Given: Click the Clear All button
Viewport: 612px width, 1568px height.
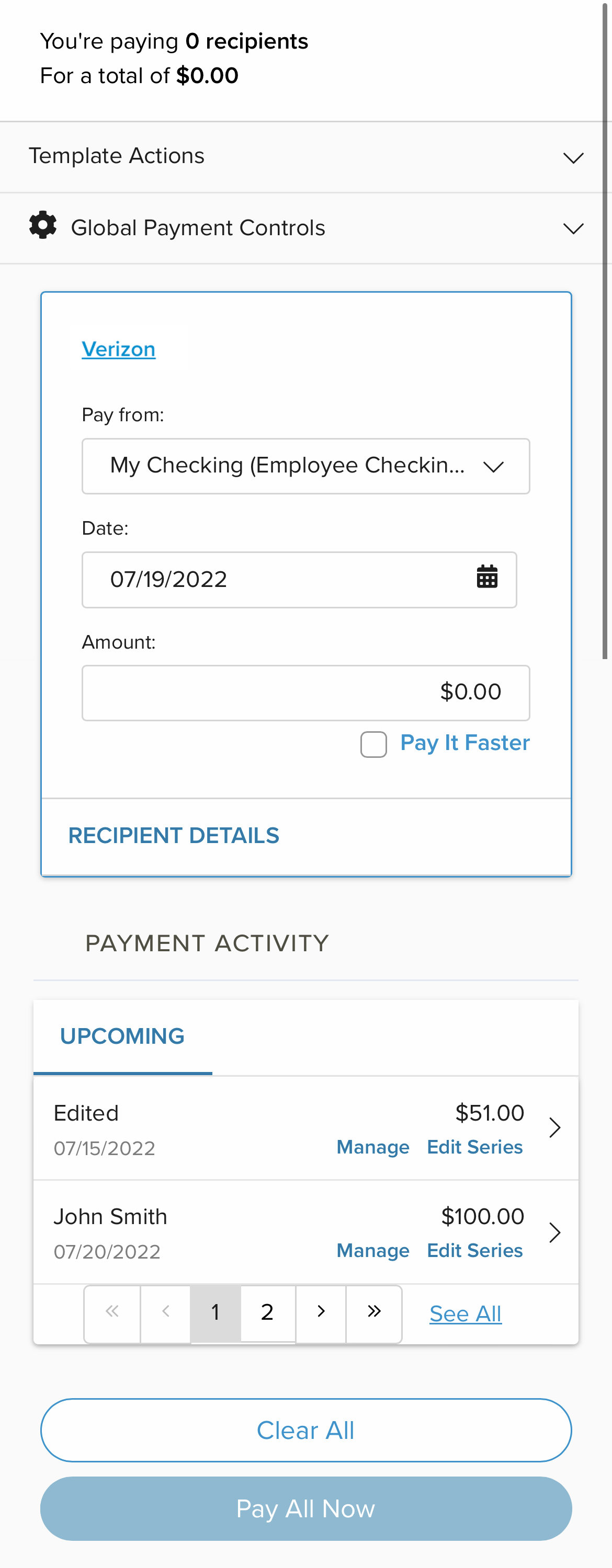Looking at the screenshot, I should (x=305, y=1430).
